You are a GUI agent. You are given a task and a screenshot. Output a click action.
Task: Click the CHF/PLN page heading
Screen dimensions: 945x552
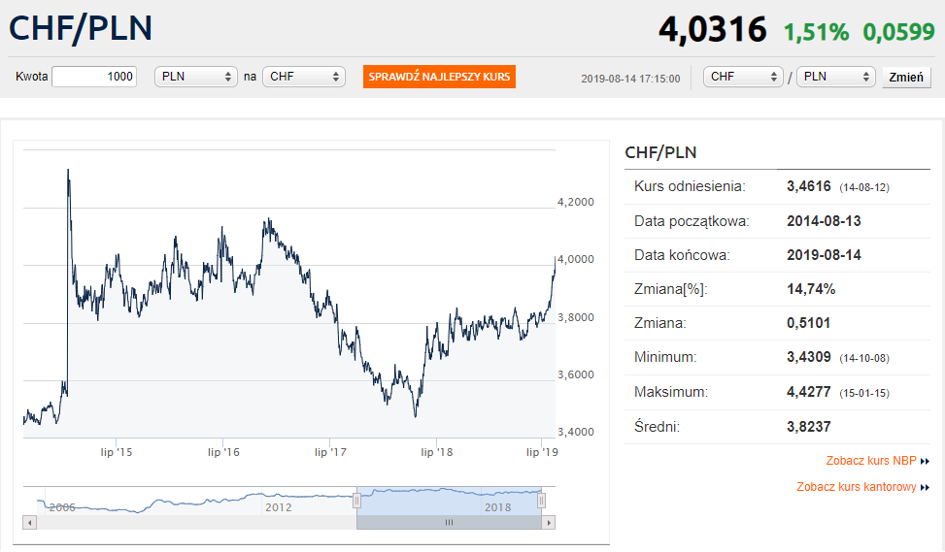coord(81,28)
